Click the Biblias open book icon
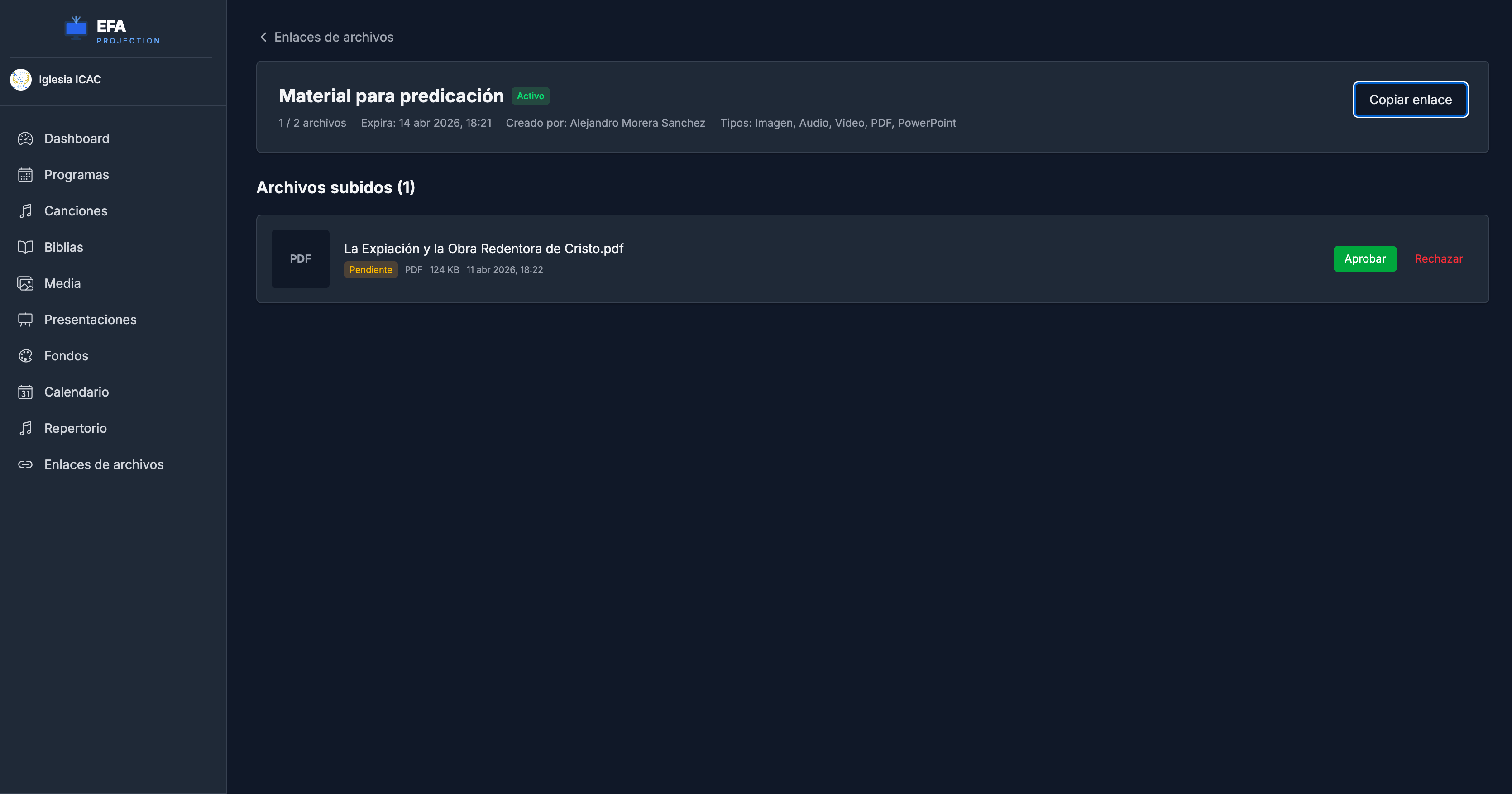The width and height of the screenshot is (1512, 794). pos(25,247)
